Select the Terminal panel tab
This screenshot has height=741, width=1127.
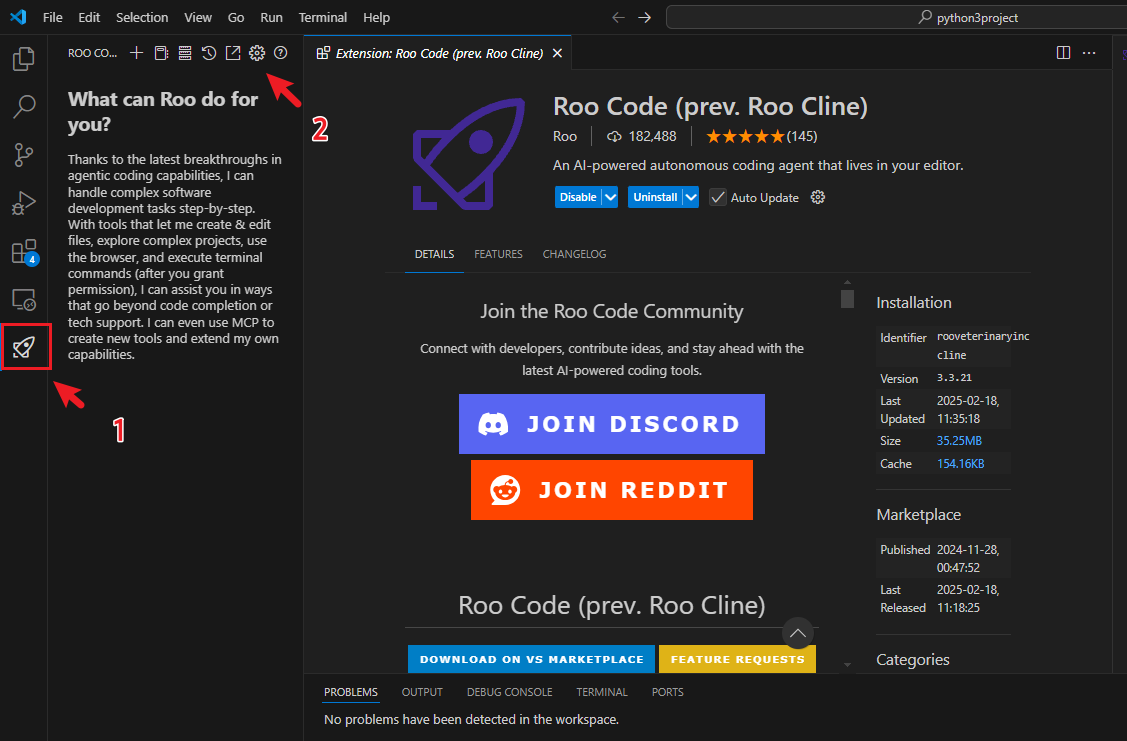point(602,692)
